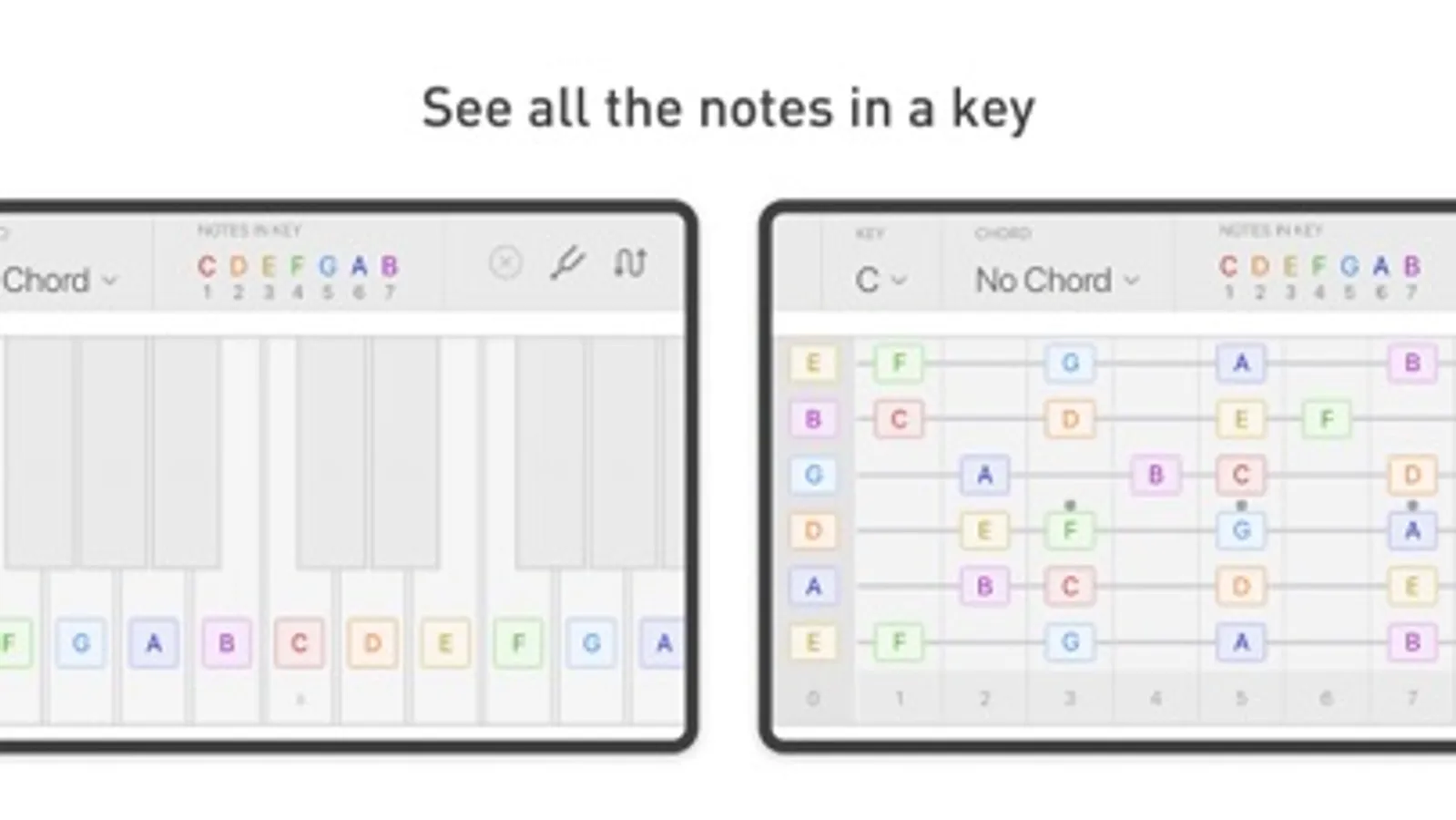Expand the Chord dropdown in piano panel
1456x820 pixels.
[x=58, y=280]
